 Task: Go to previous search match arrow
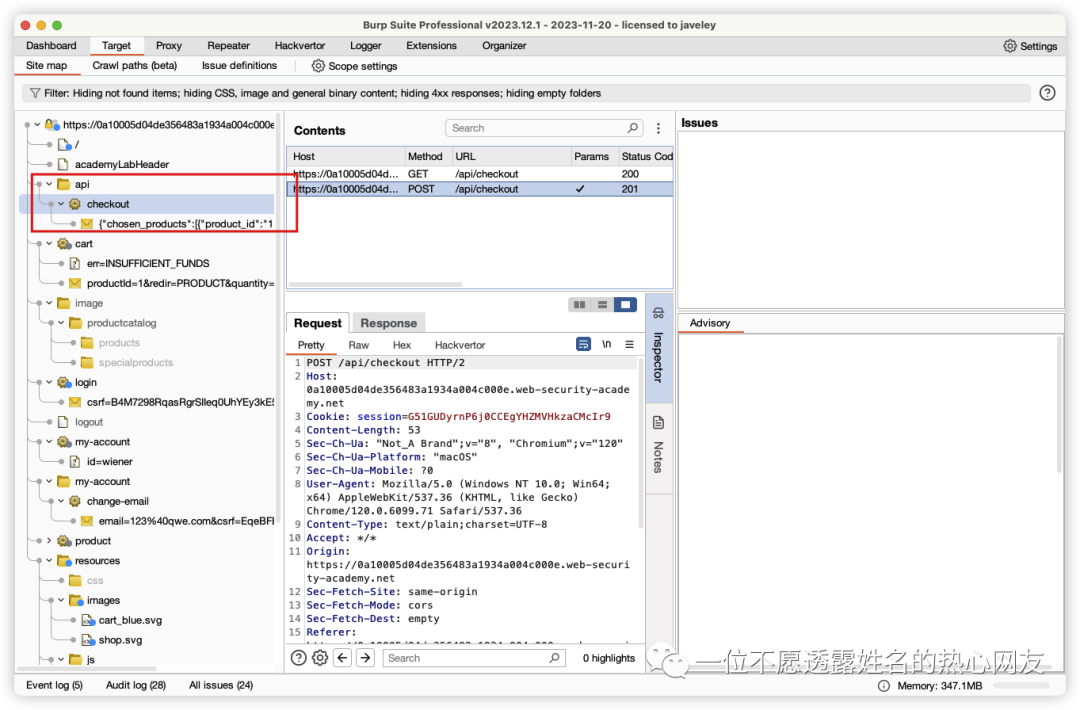tap(342, 658)
